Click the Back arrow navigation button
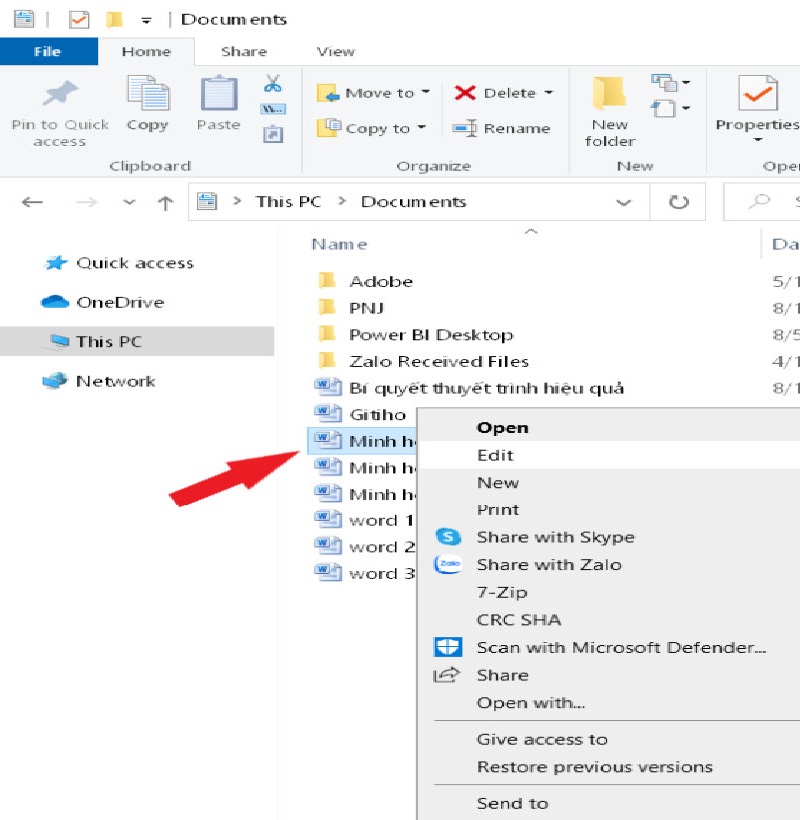The height and width of the screenshot is (820, 800). [x=32, y=202]
